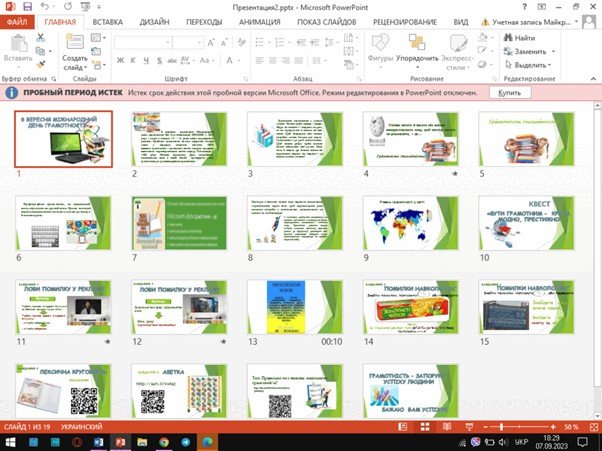Click the Undo arrow in title bar
This screenshot has width=602, height=451.
50,6
